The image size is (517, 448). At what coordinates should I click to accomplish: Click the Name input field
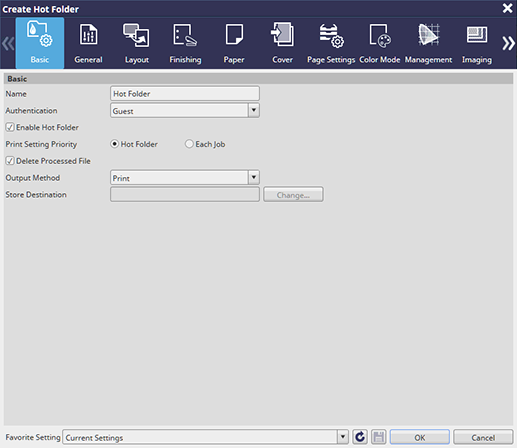coord(185,93)
